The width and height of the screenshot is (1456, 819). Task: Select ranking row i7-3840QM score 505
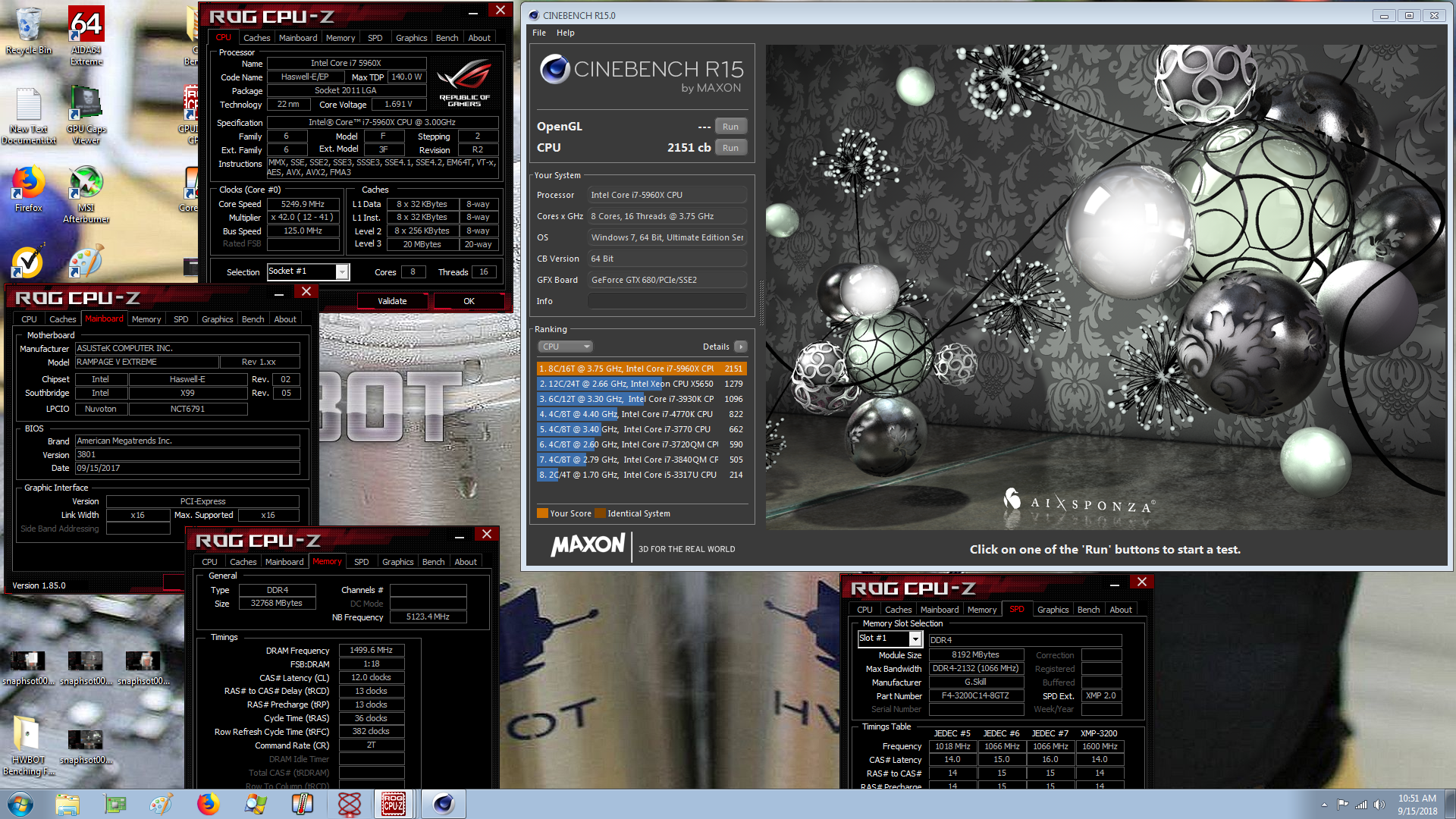(642, 460)
